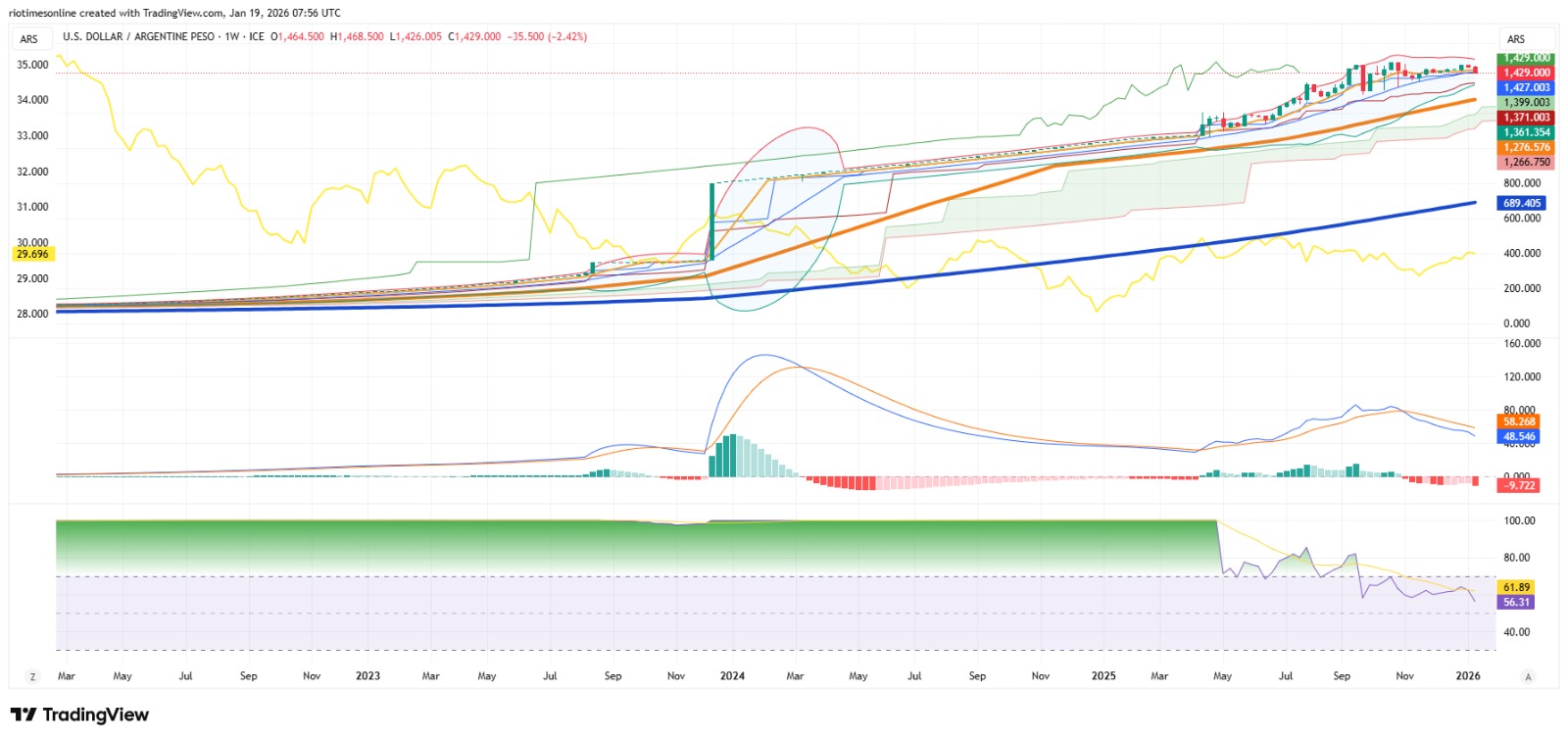
Task: Click the red -9.722 MACD histogram label
Action: (1520, 485)
